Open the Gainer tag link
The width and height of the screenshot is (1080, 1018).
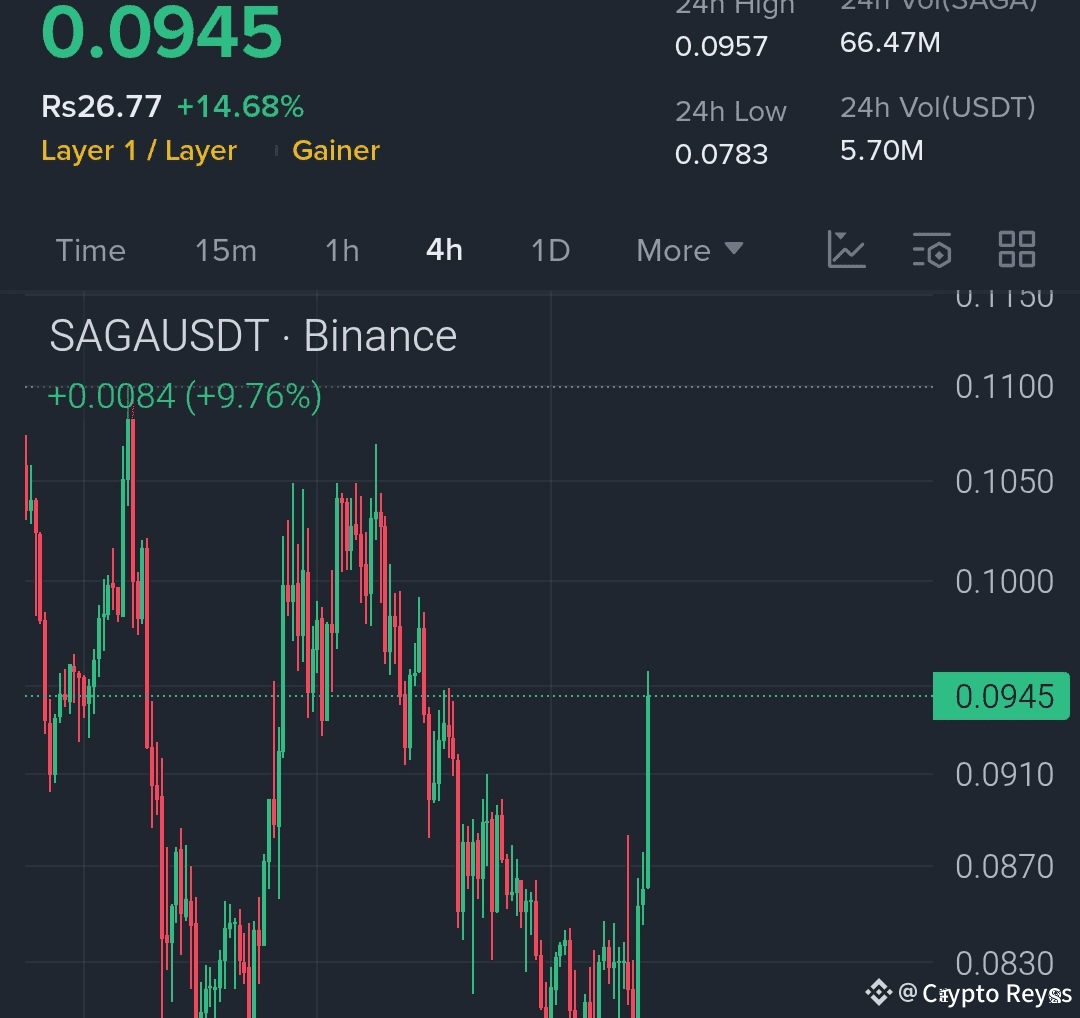pyautogui.click(x=336, y=150)
